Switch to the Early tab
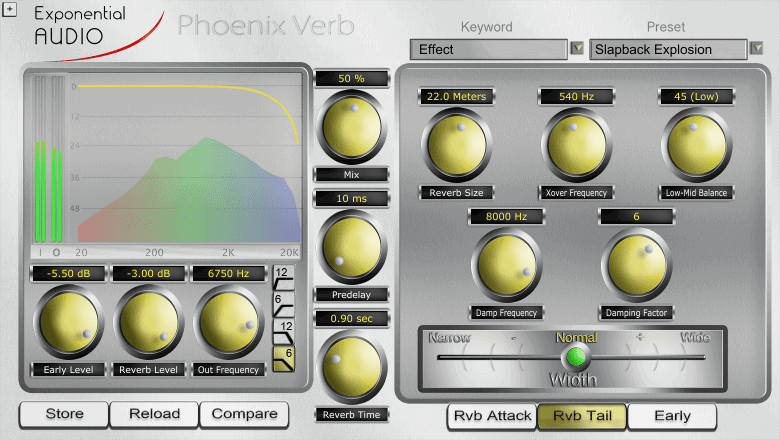 pyautogui.click(x=673, y=416)
